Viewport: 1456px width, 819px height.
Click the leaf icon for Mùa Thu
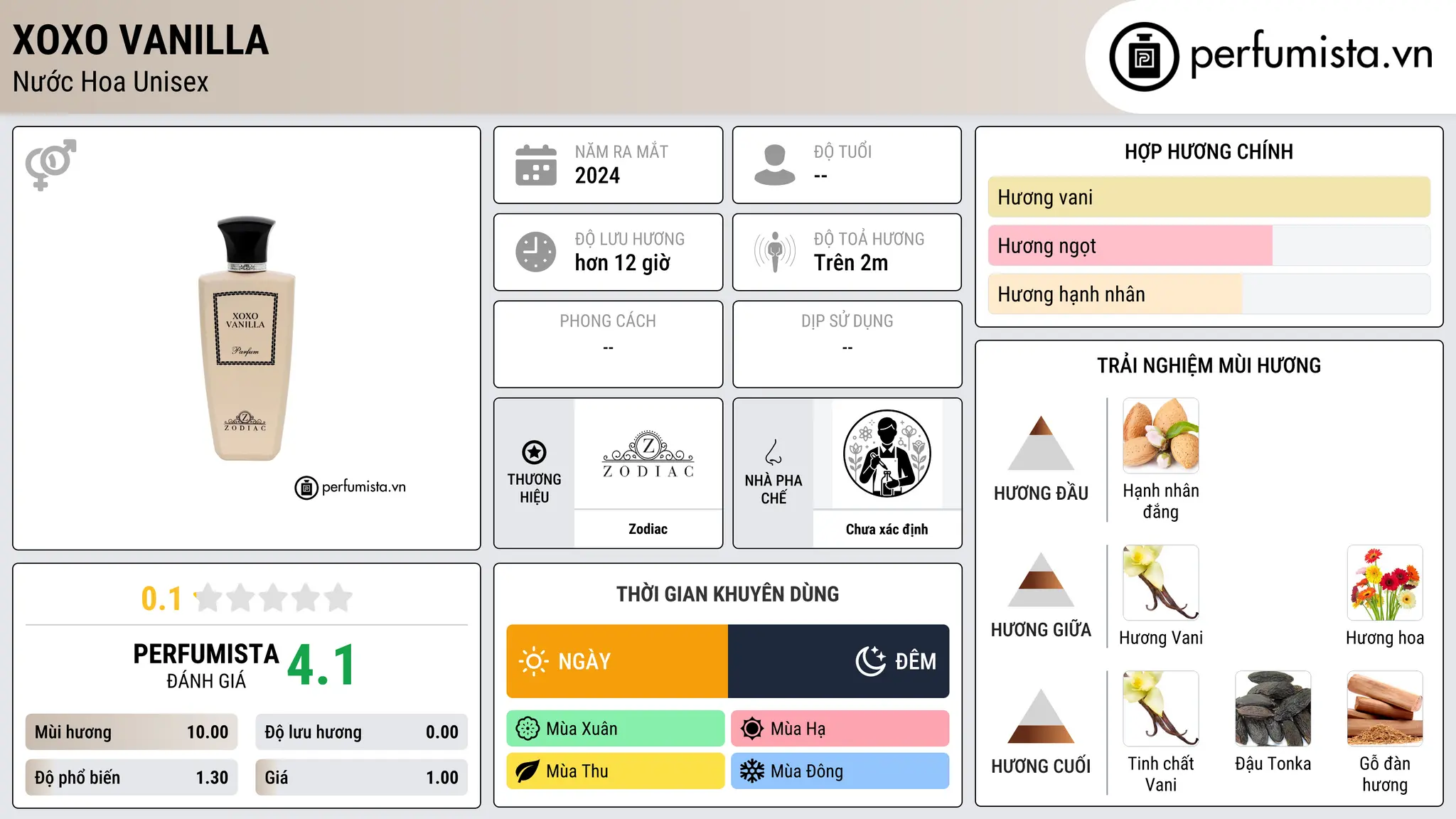[528, 771]
